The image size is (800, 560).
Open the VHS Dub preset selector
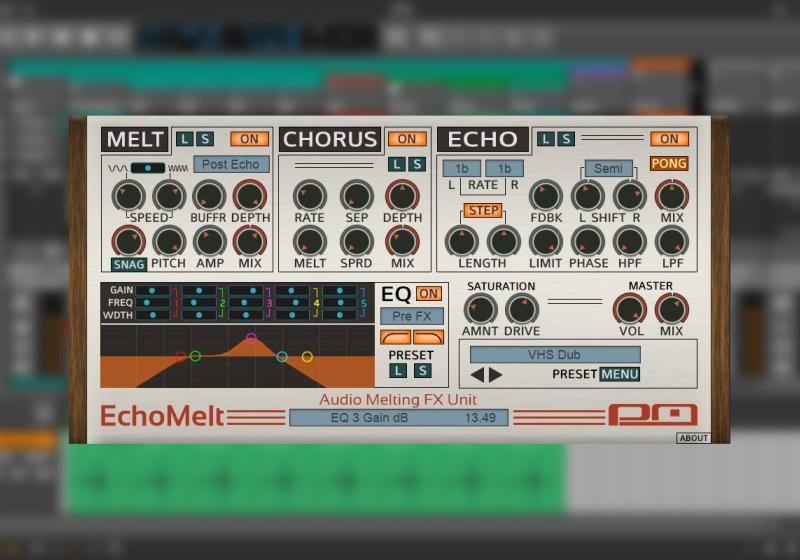pos(555,354)
